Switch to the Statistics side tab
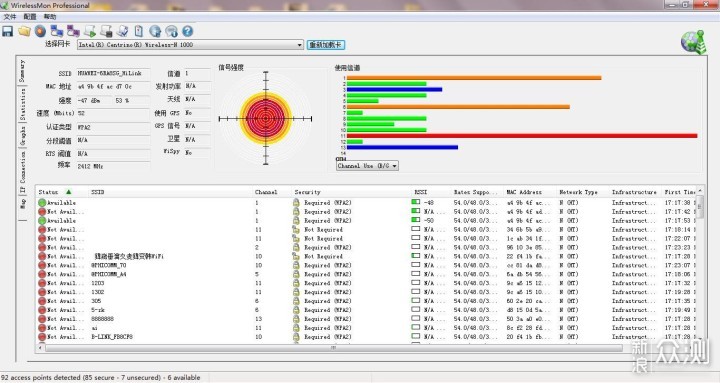720x383 pixels. (22, 104)
